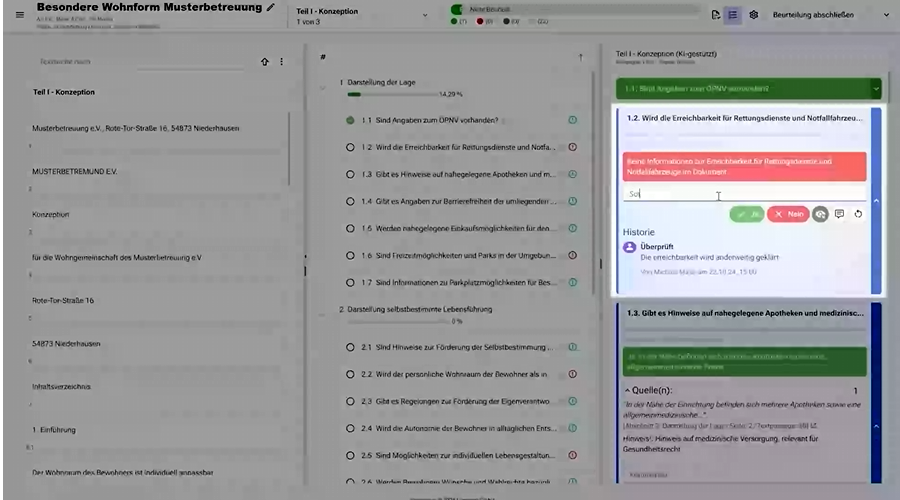Screen dimensions: 900x500
Task: Click the user avatar in Historie
Action: pos(630,247)
